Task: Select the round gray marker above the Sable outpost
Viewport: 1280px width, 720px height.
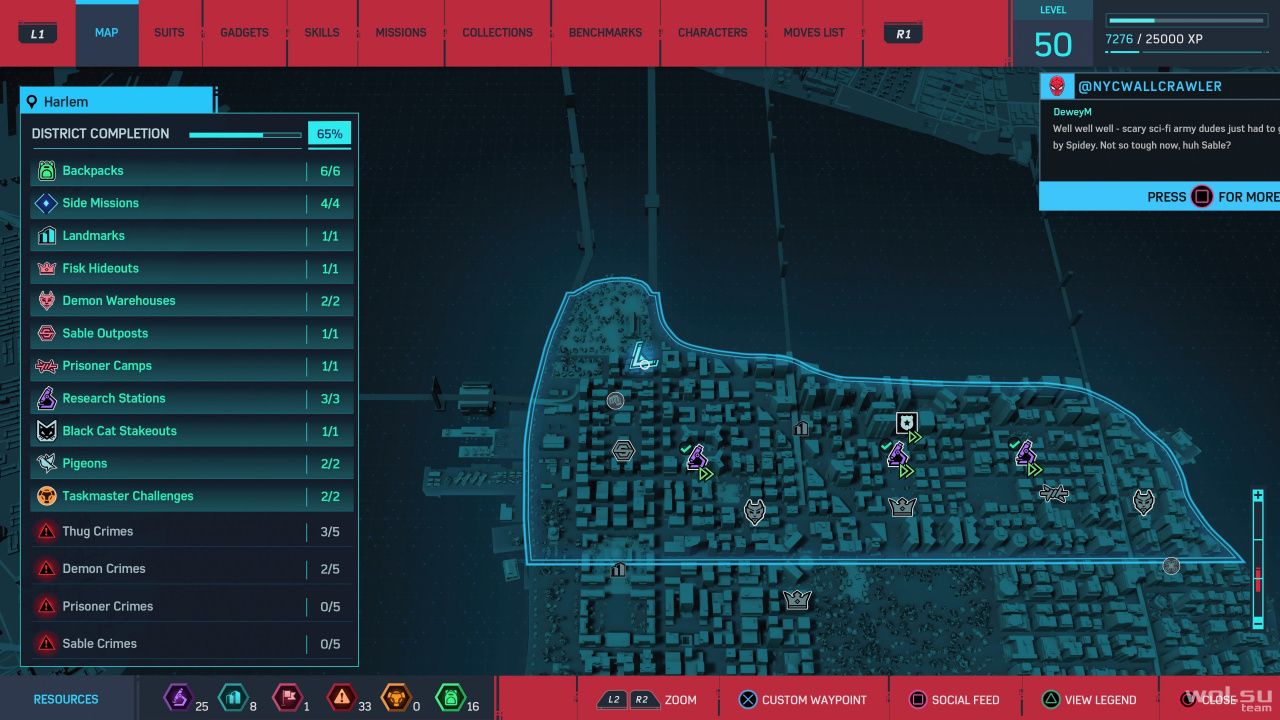Action: (x=616, y=401)
